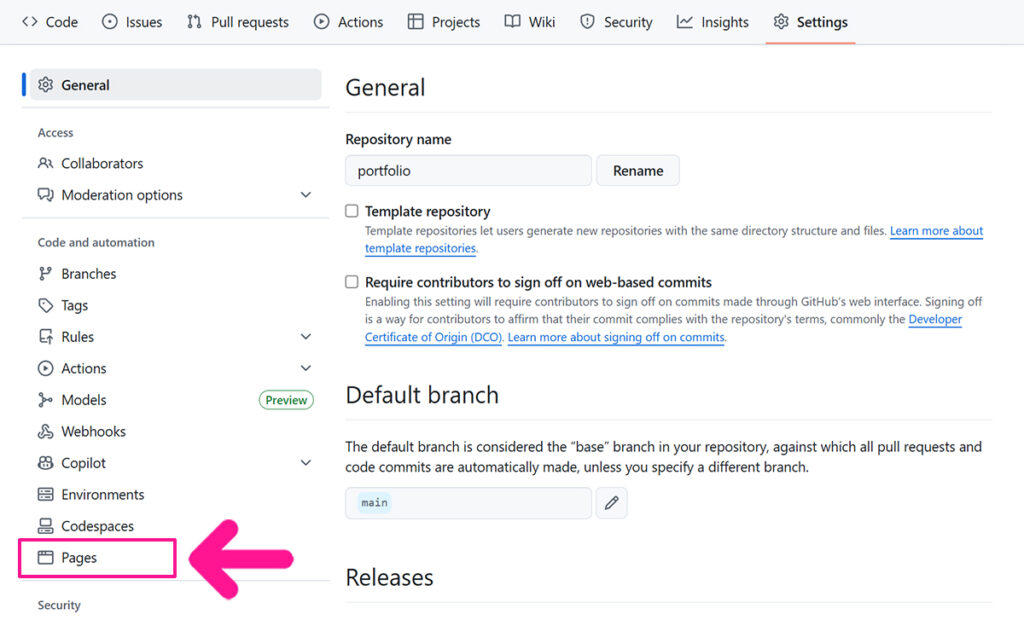Open Learn more about signing off link
Image resolution: width=1024 pixels, height=620 pixels.
pos(616,338)
